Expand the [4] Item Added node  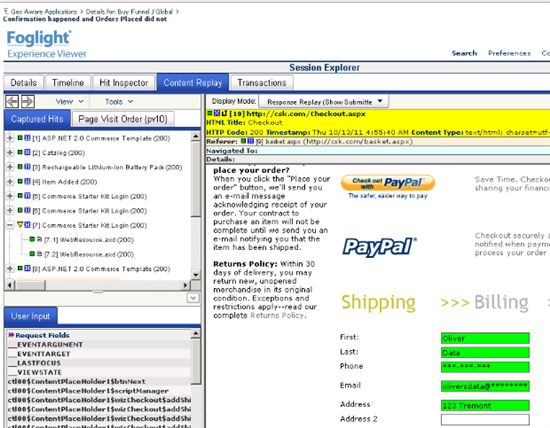pos(10,181)
